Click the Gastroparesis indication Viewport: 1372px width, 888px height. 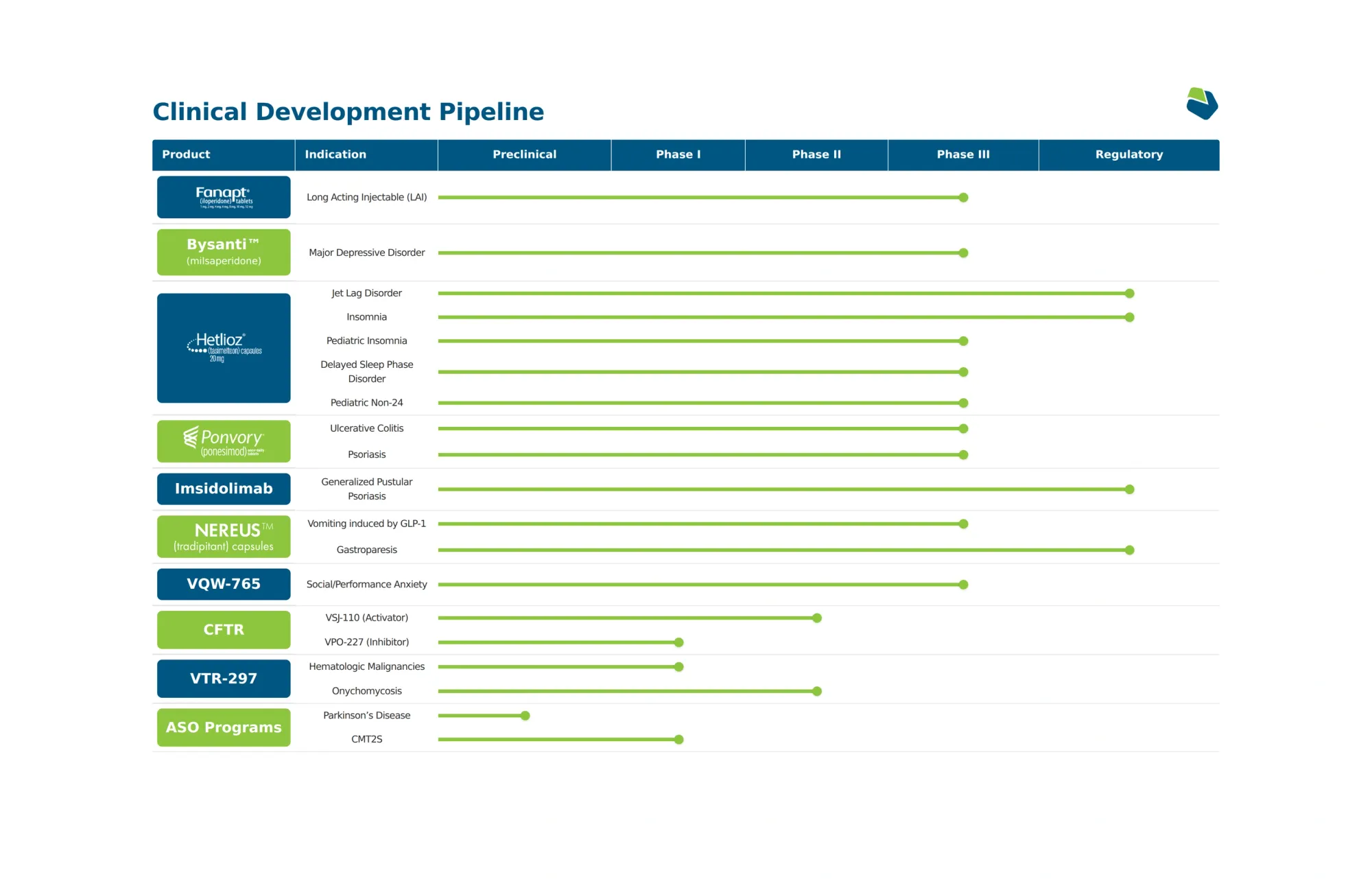click(x=367, y=550)
